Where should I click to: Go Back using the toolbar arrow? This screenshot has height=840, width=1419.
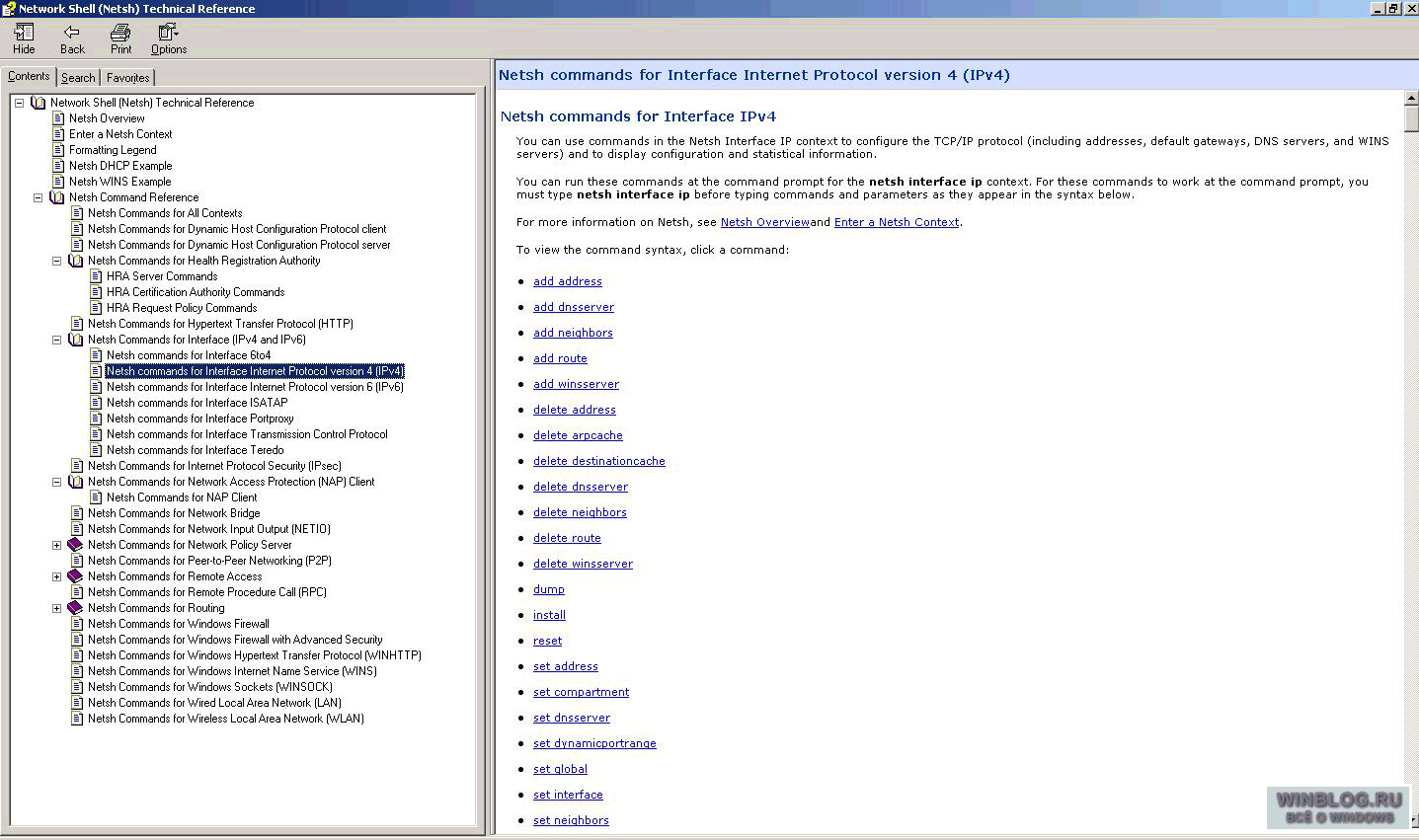click(72, 33)
